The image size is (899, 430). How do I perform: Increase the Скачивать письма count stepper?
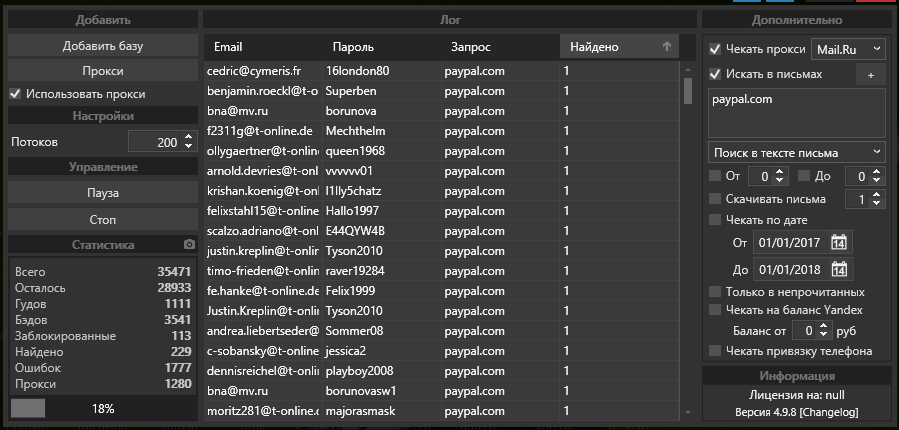click(x=877, y=196)
